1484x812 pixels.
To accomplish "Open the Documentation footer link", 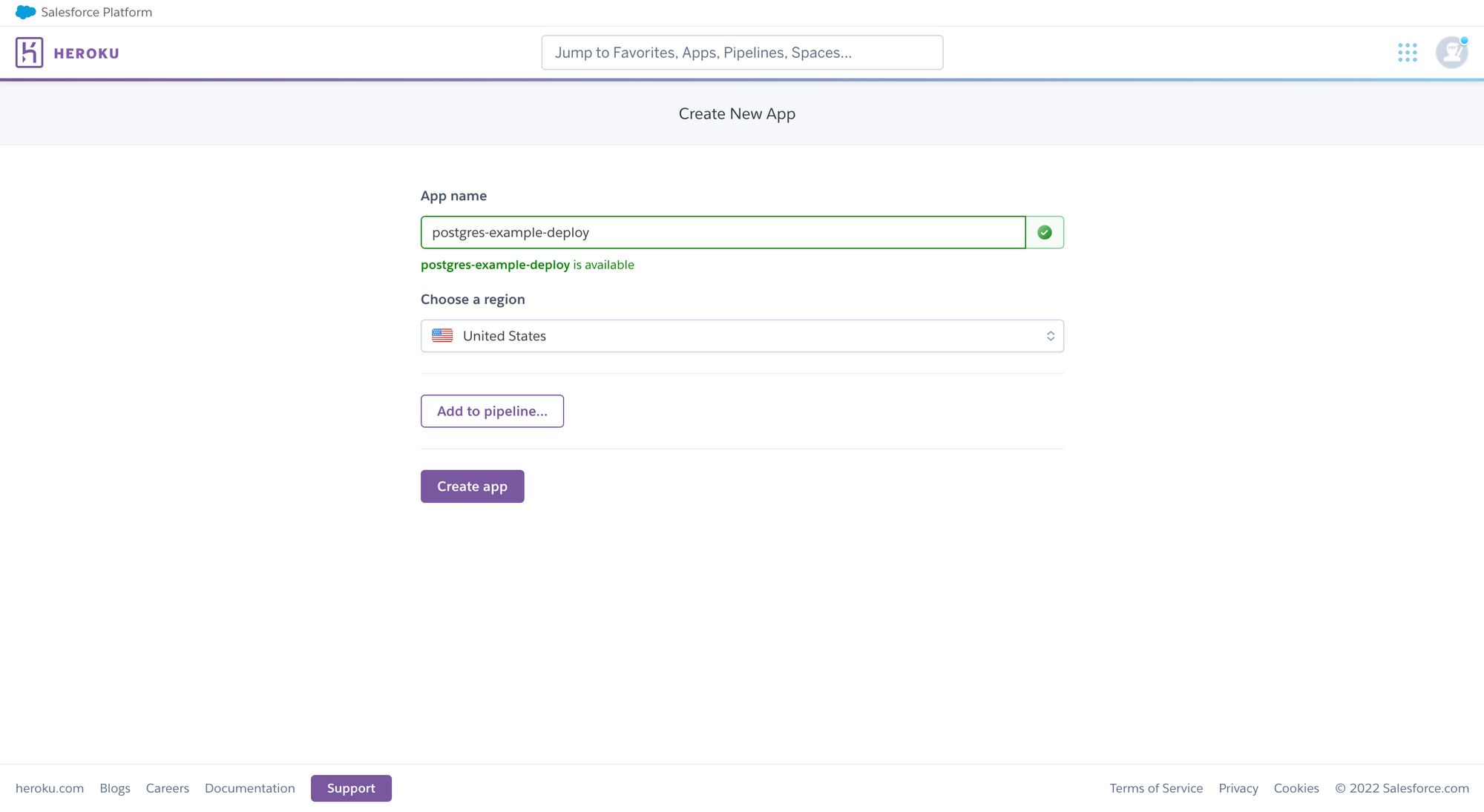I will (250, 788).
